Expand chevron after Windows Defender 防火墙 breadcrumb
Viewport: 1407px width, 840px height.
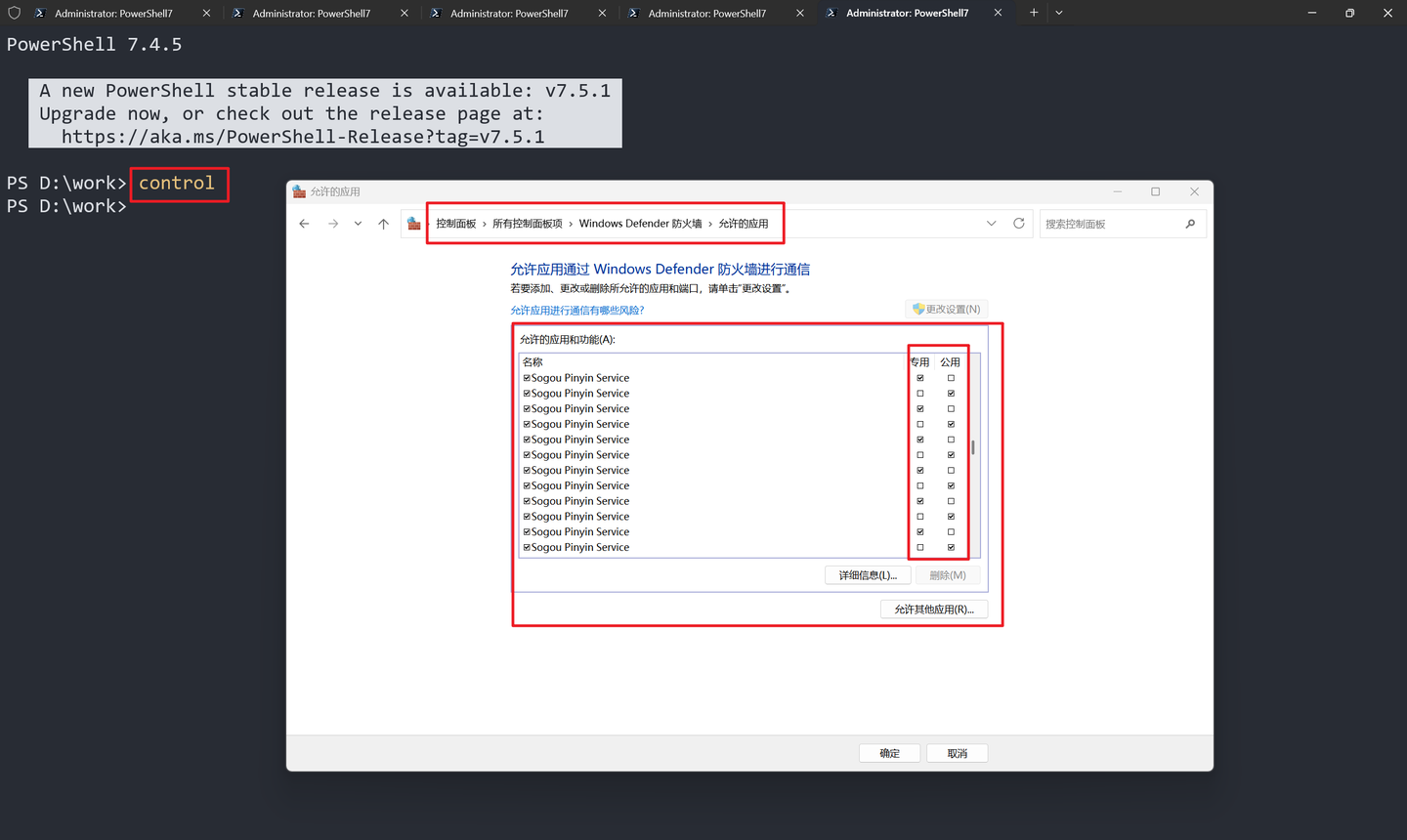click(x=710, y=224)
